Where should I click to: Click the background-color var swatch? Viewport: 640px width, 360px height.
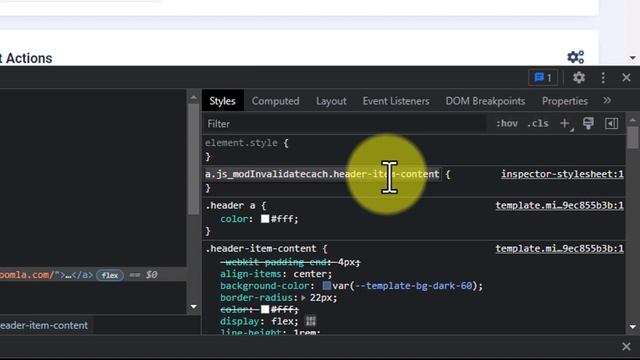327,285
